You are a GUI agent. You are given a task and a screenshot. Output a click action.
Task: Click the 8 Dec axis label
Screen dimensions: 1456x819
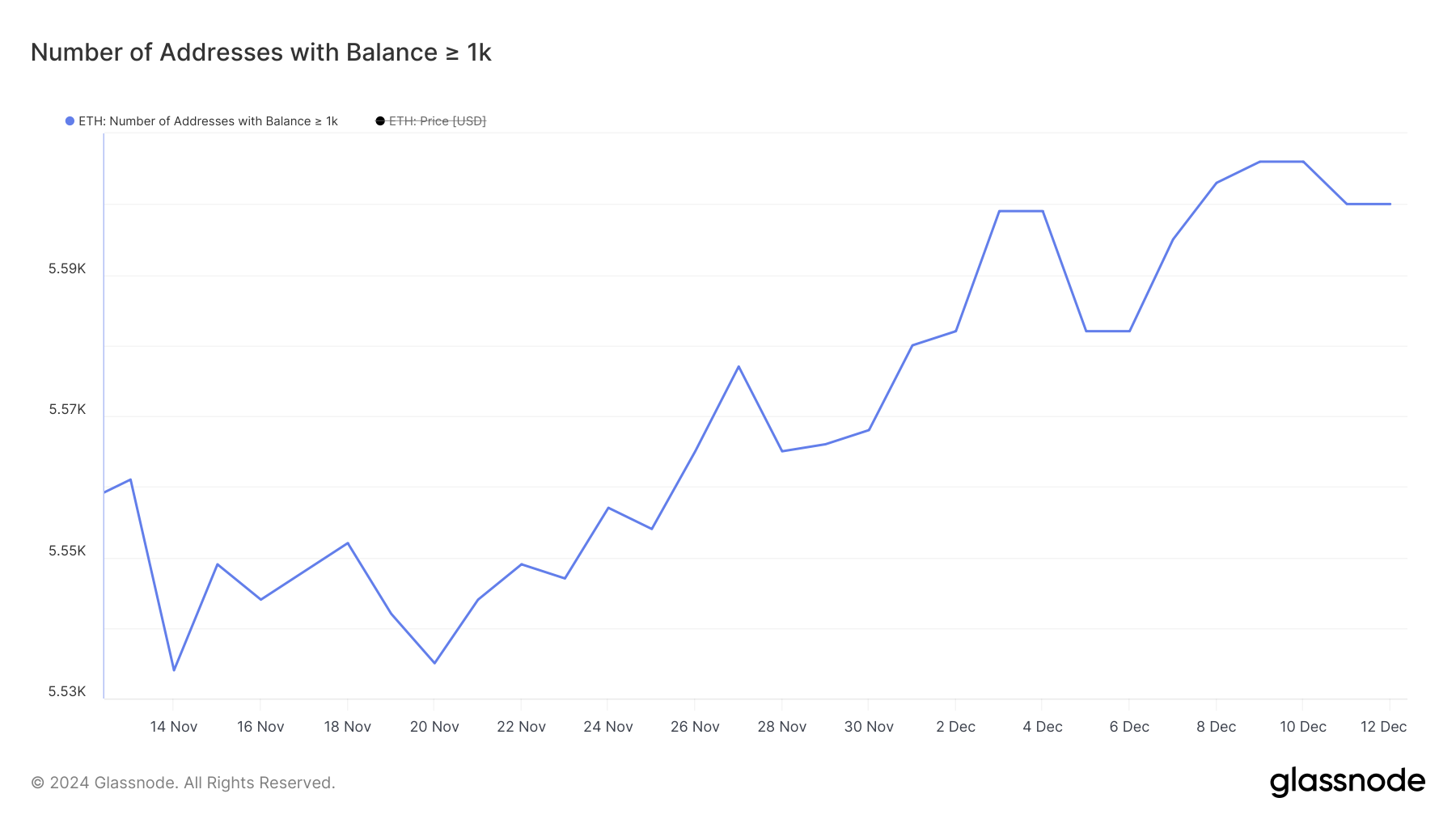pyautogui.click(x=1216, y=727)
